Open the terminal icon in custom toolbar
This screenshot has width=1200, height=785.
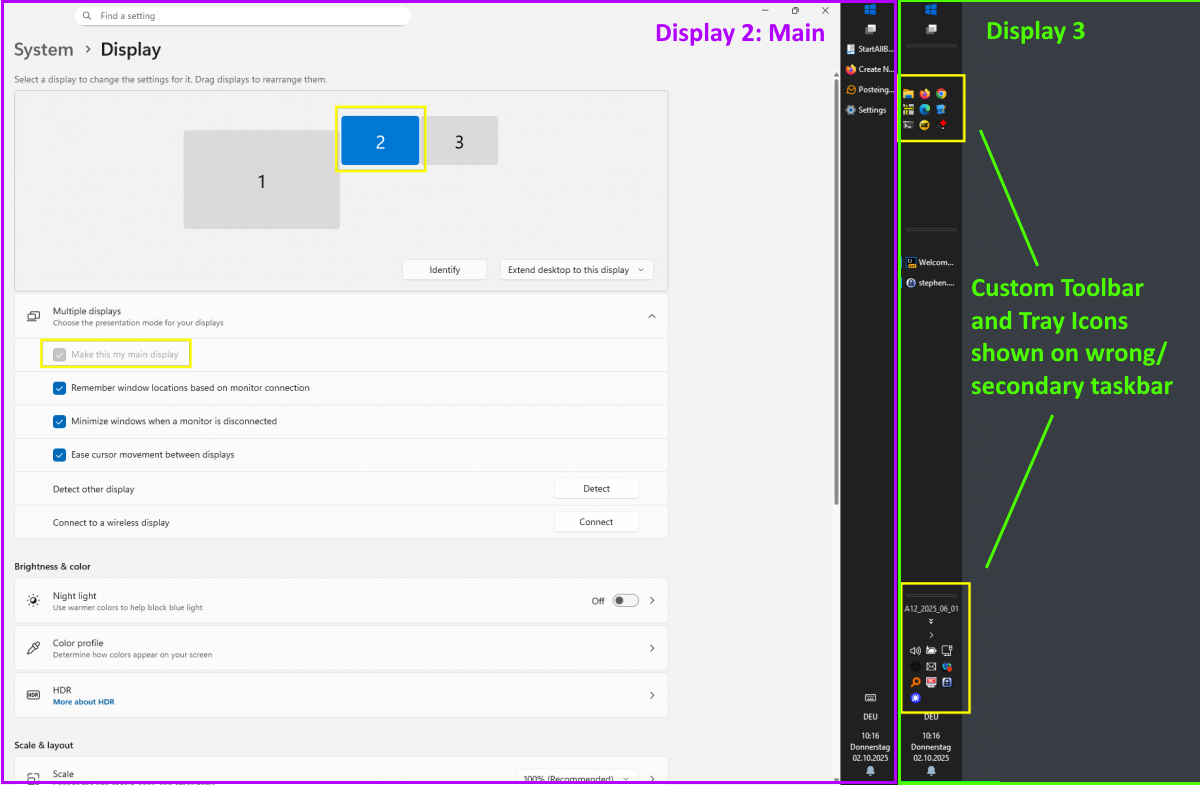point(908,125)
